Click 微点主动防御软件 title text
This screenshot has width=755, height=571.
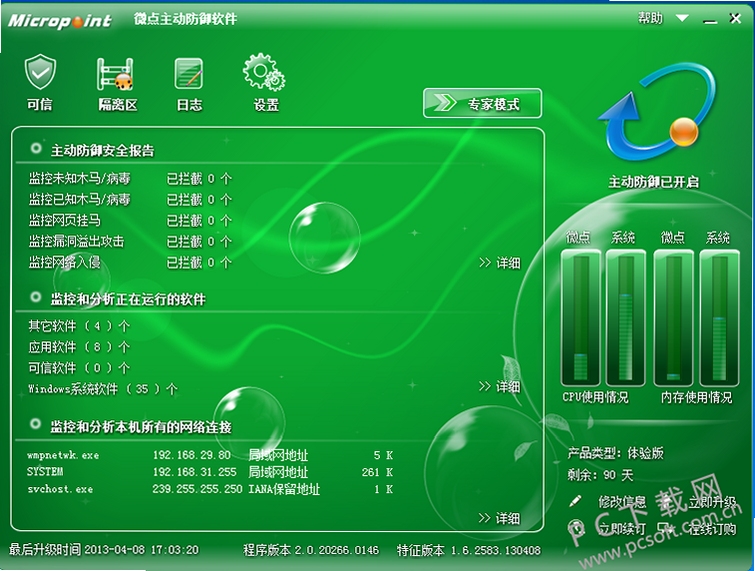185,19
